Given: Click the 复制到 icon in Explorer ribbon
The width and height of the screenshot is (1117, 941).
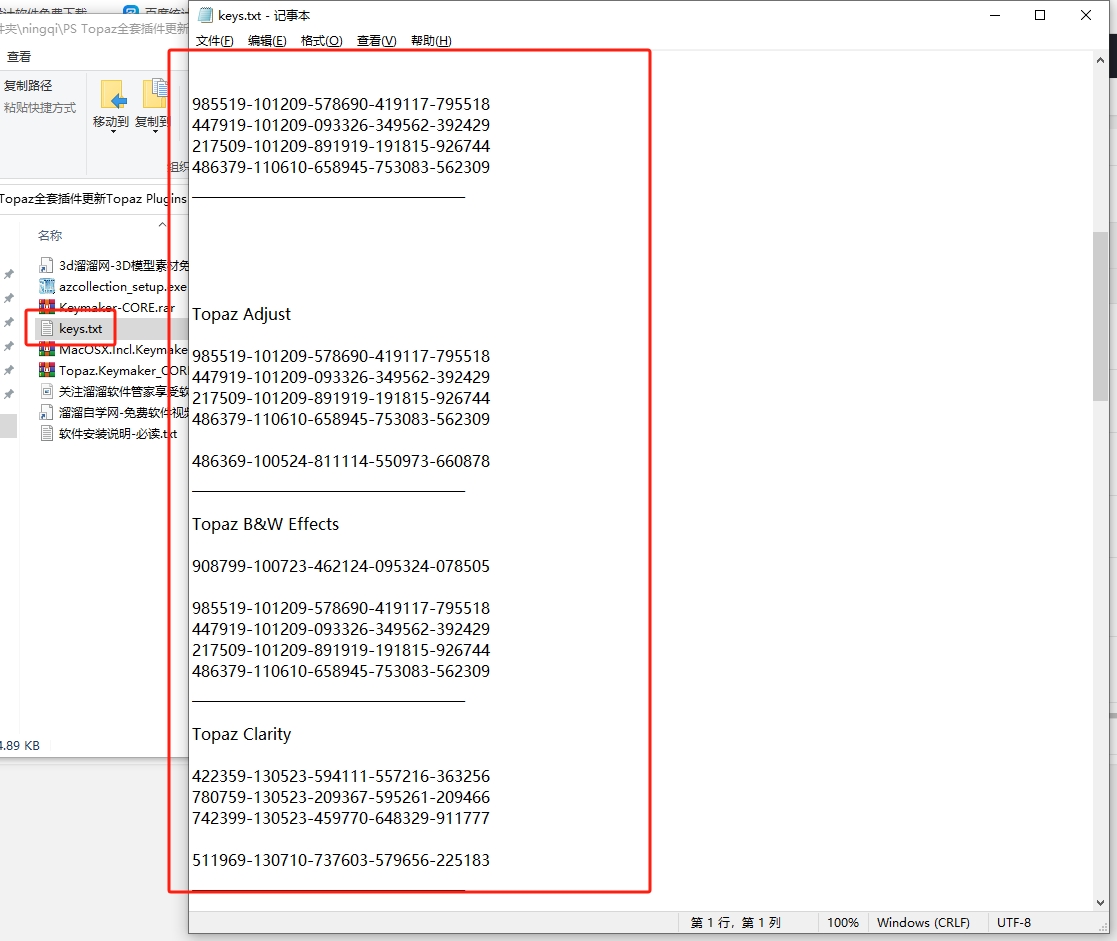Looking at the screenshot, I should click(x=155, y=95).
